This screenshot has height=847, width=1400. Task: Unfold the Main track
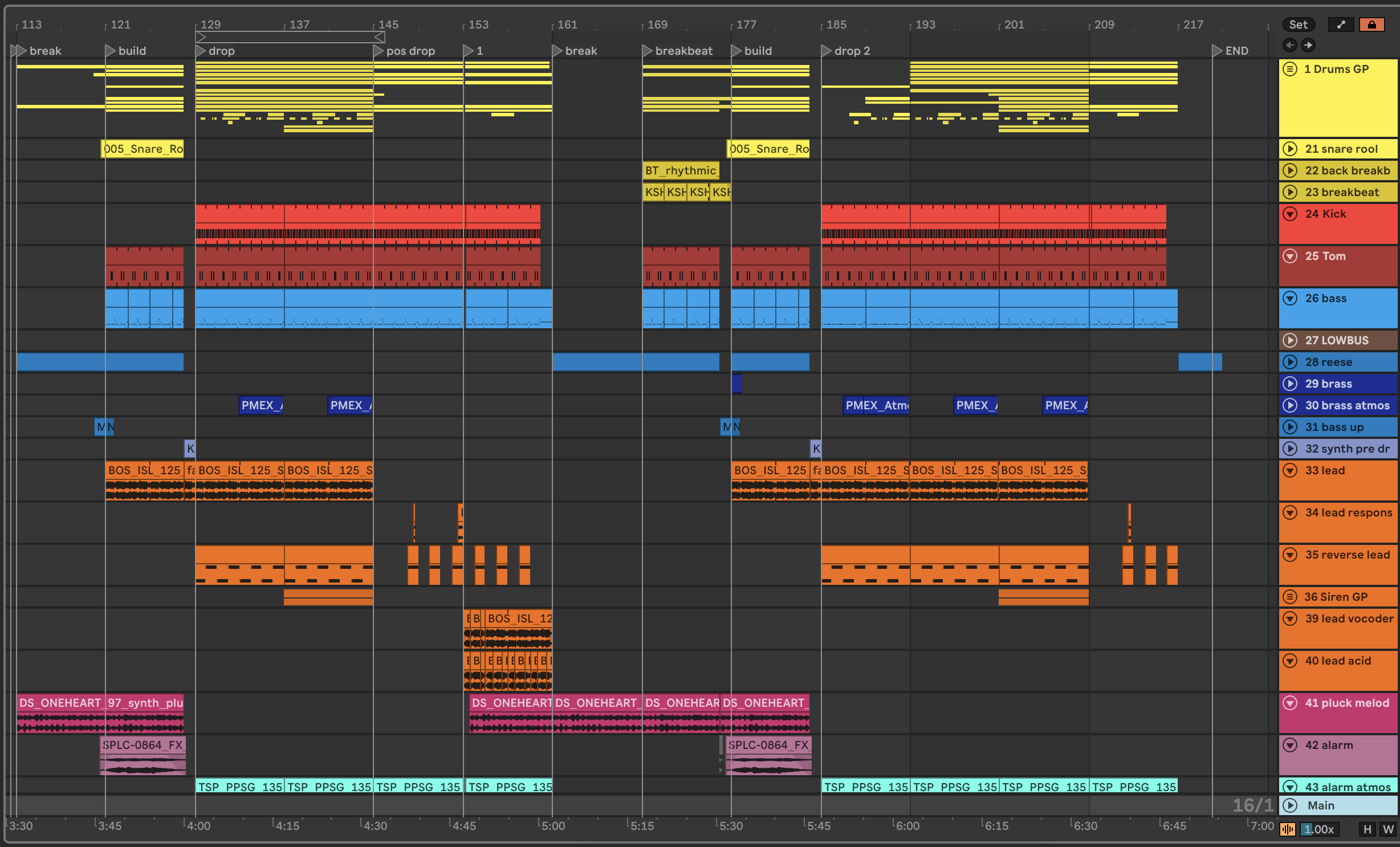[x=1290, y=805]
